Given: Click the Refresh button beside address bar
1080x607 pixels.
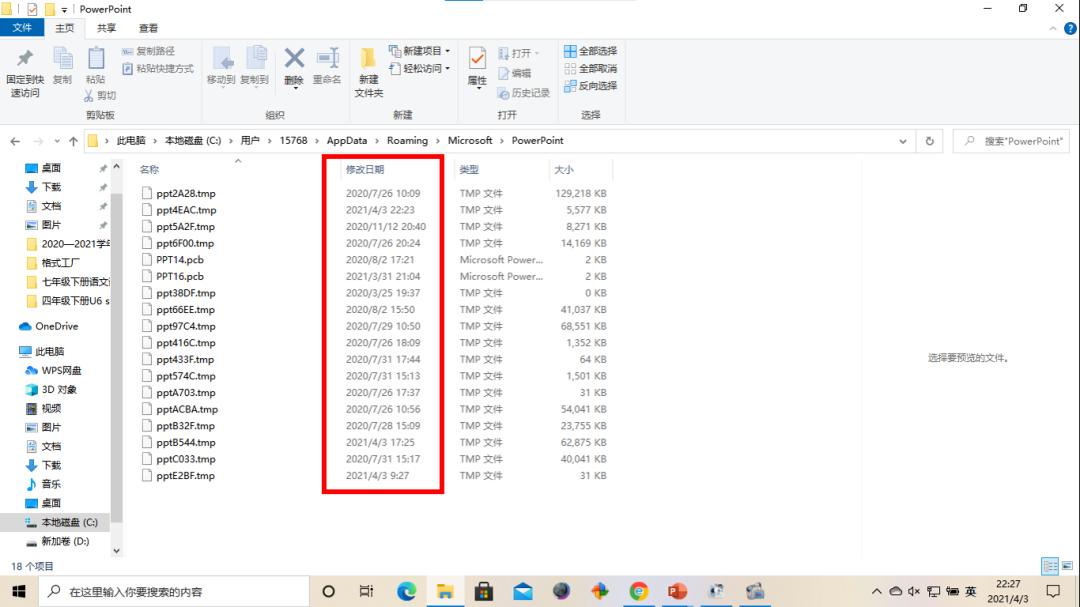Looking at the screenshot, I should (929, 141).
